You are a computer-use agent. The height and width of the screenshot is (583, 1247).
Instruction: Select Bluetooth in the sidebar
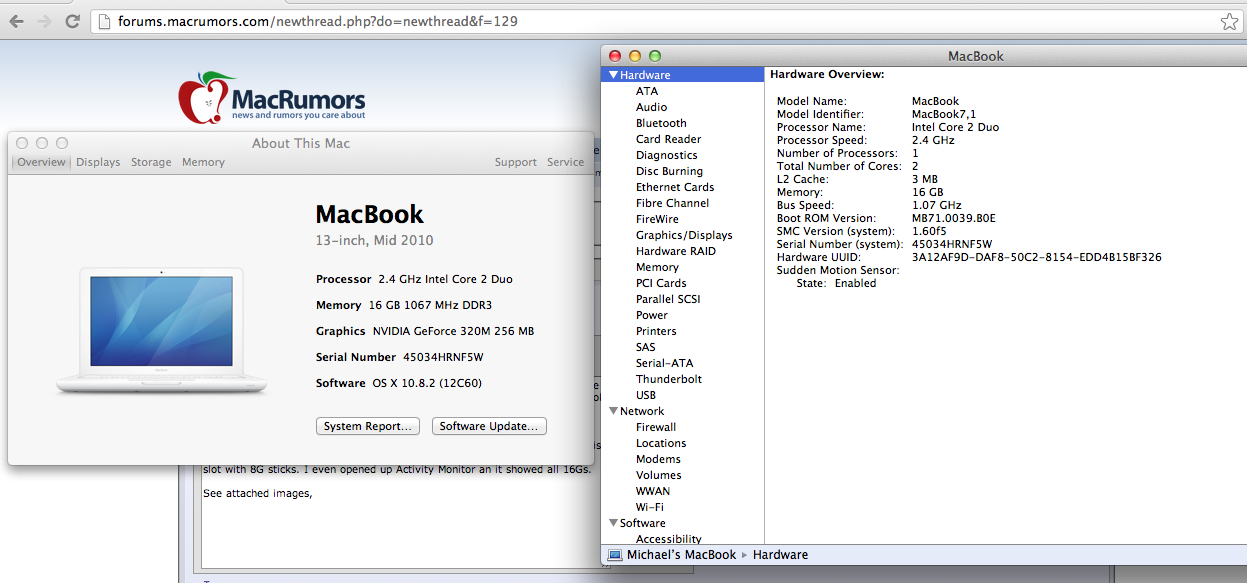click(x=661, y=123)
